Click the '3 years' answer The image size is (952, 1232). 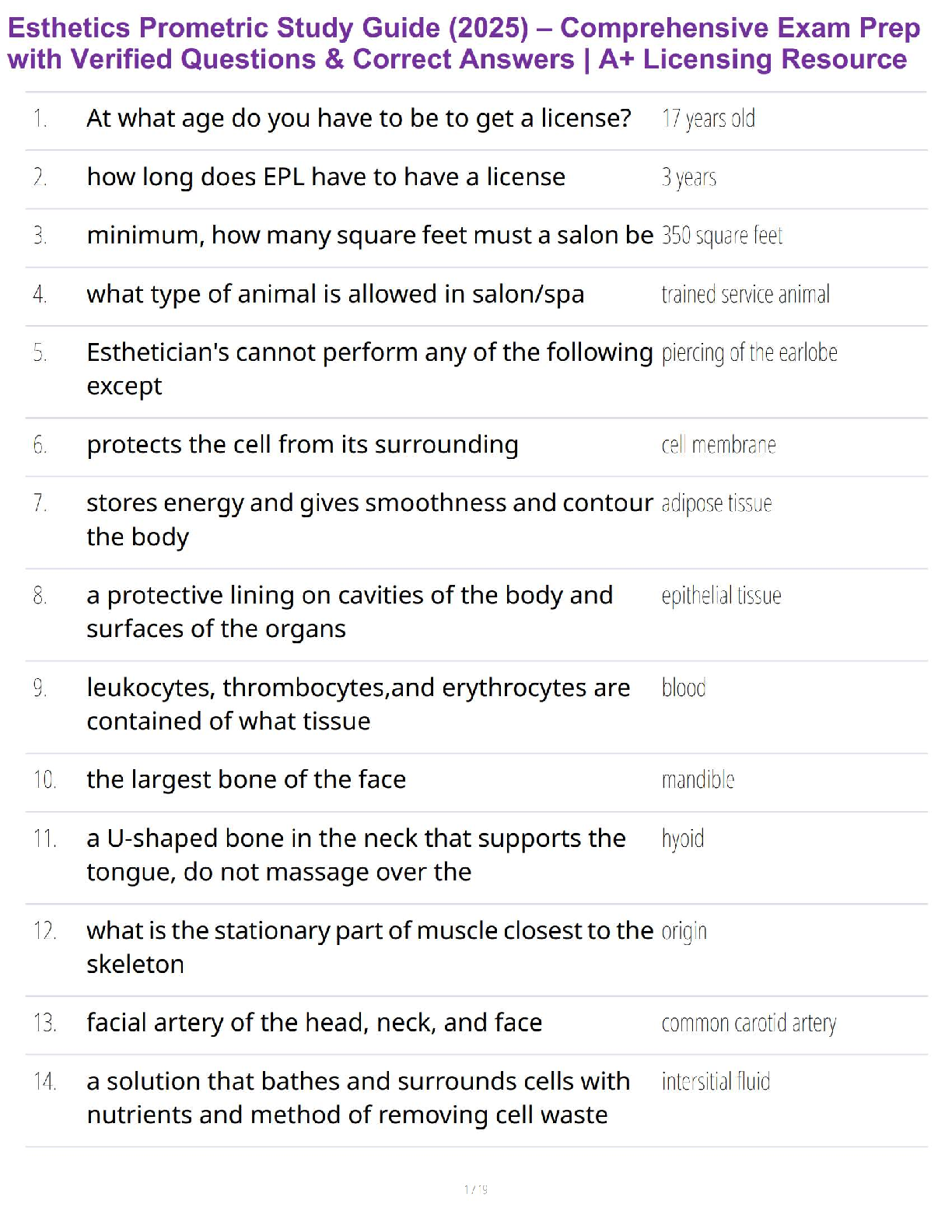(689, 178)
